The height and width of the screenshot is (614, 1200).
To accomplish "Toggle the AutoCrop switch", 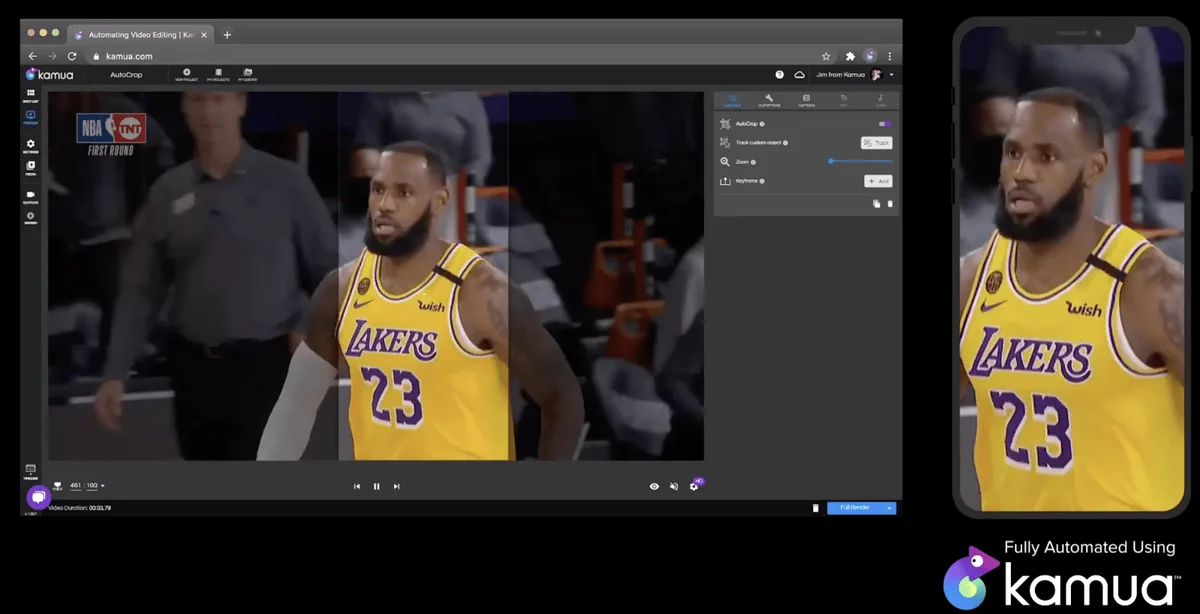I will point(885,124).
